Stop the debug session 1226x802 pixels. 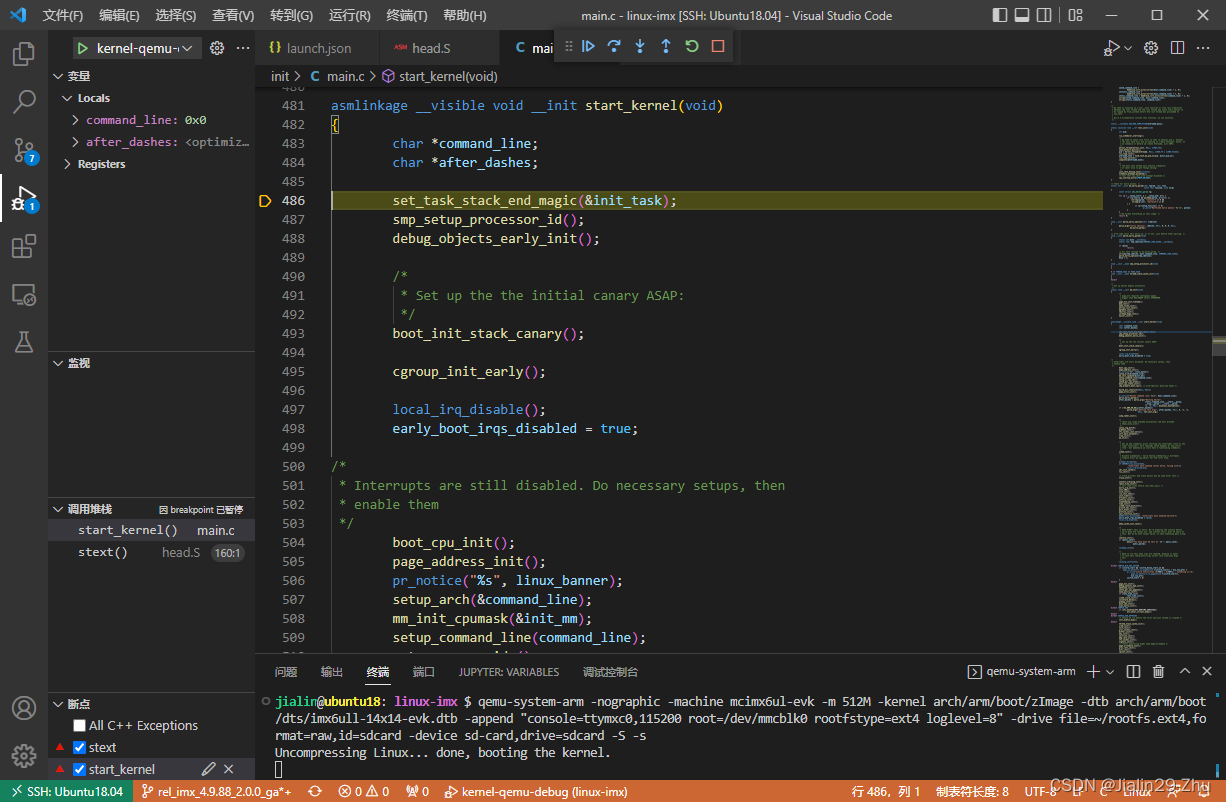click(718, 46)
